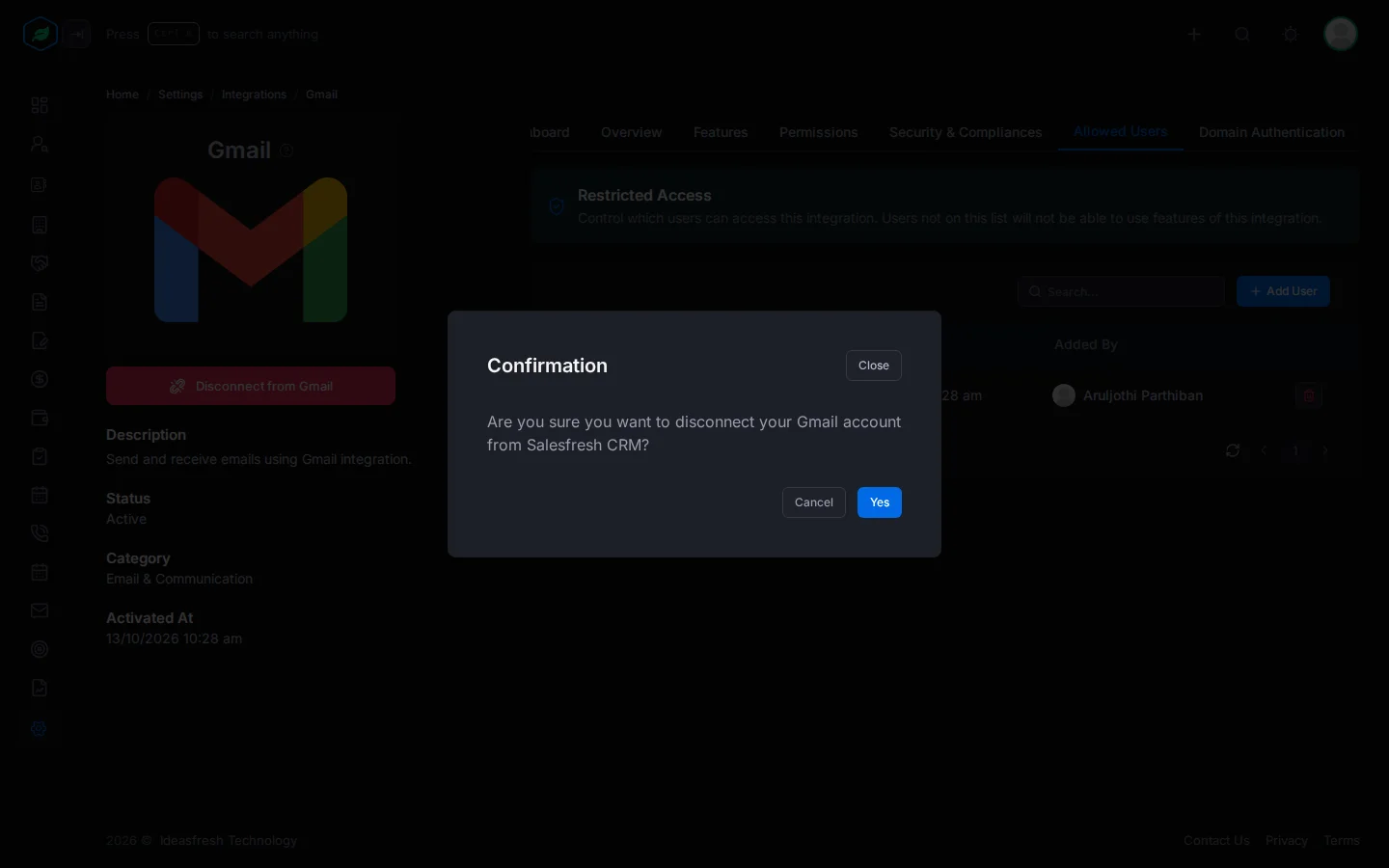Open the phone calls icon in sidebar
The height and width of the screenshot is (868, 1389).
[x=40, y=533]
